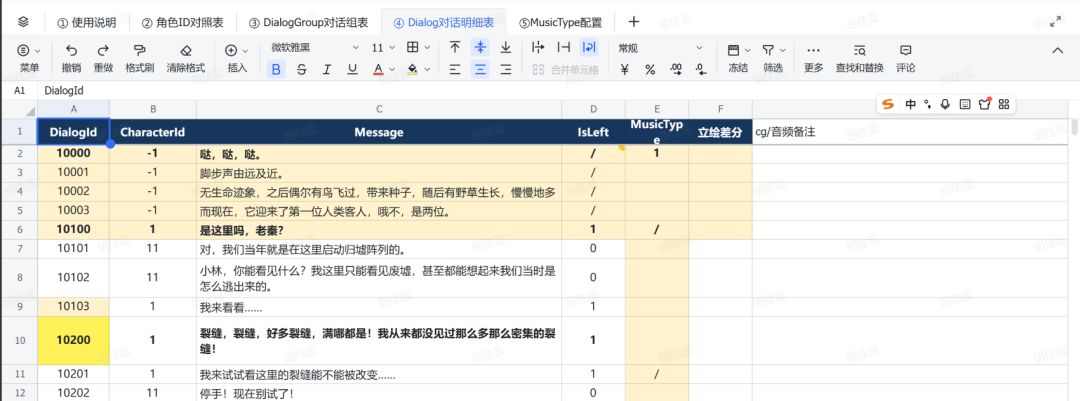Screen dimensions: 1080x401
Task: Click the insert (插入) plus icon
Action: tap(231, 50)
